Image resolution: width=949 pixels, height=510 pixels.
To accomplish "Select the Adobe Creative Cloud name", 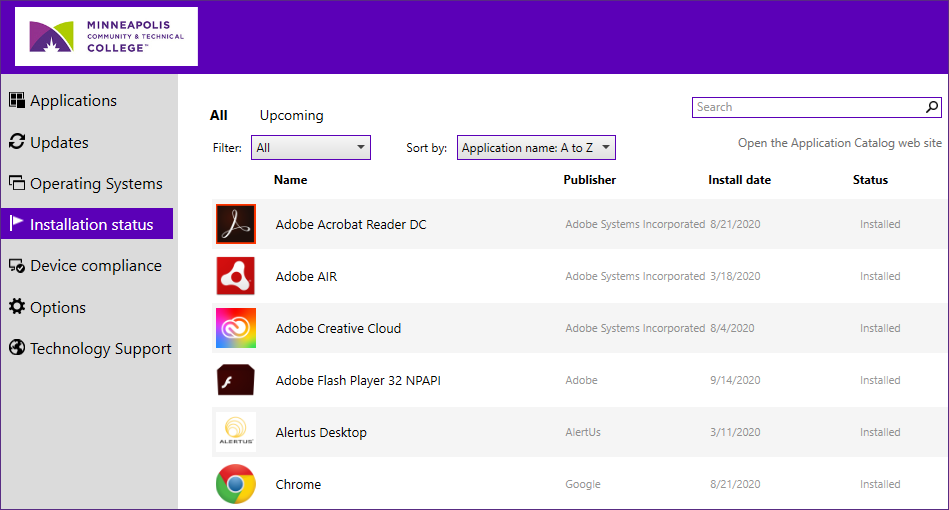I will [338, 329].
